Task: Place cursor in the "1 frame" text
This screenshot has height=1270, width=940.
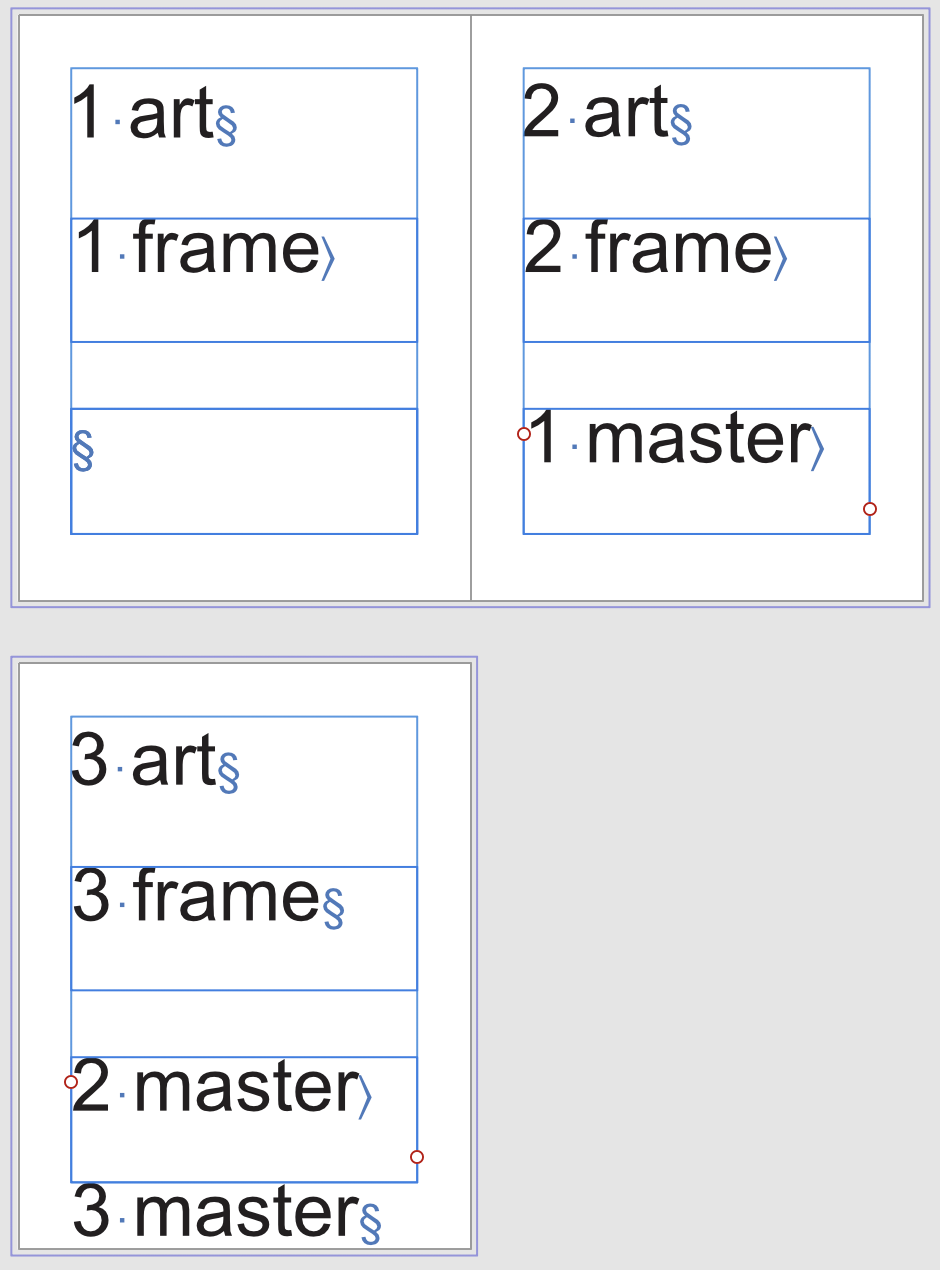Action: [197, 249]
